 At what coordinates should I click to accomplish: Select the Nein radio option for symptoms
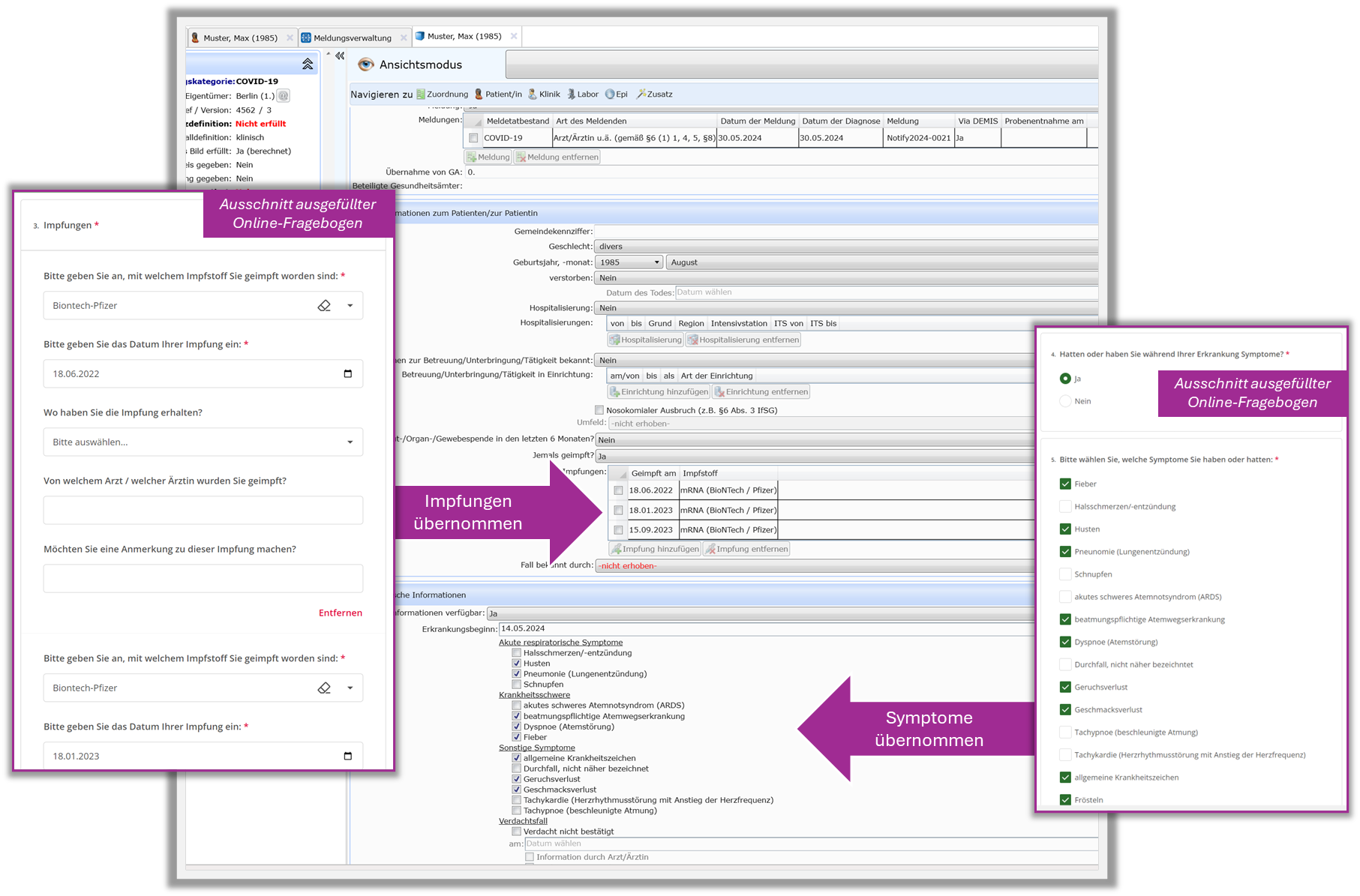coord(1065,401)
